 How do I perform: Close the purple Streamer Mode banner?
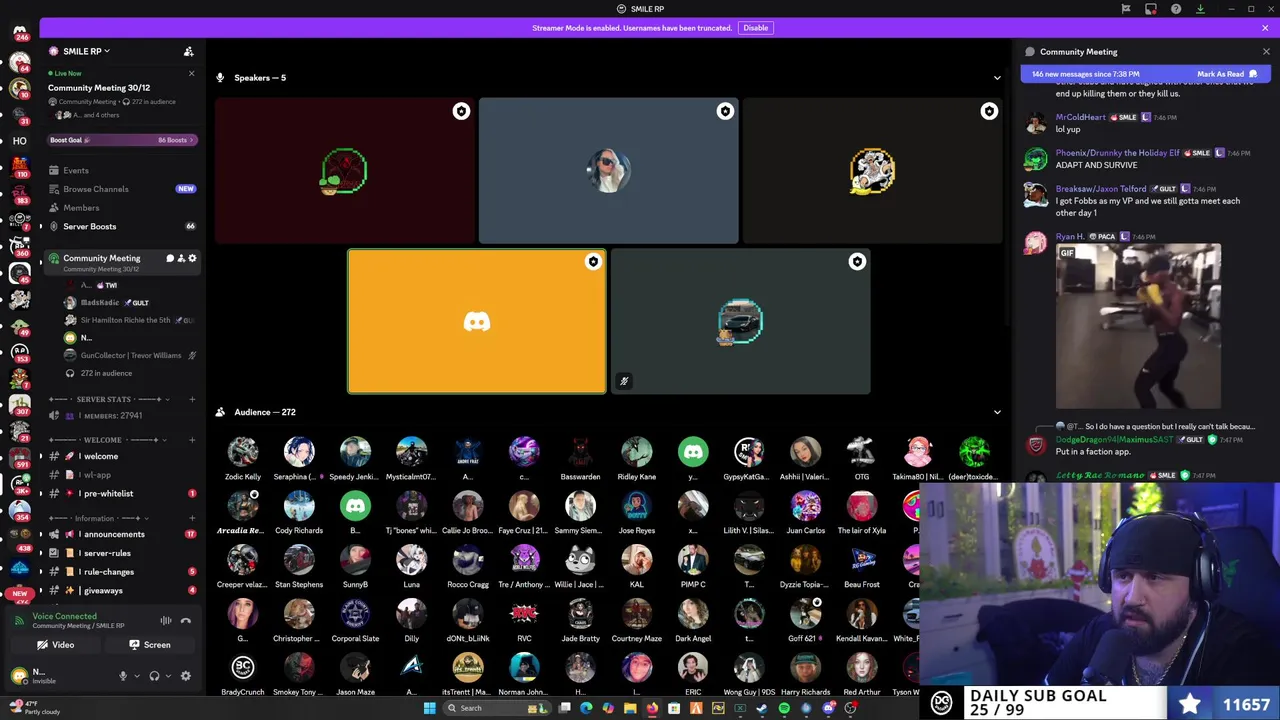click(x=1266, y=28)
